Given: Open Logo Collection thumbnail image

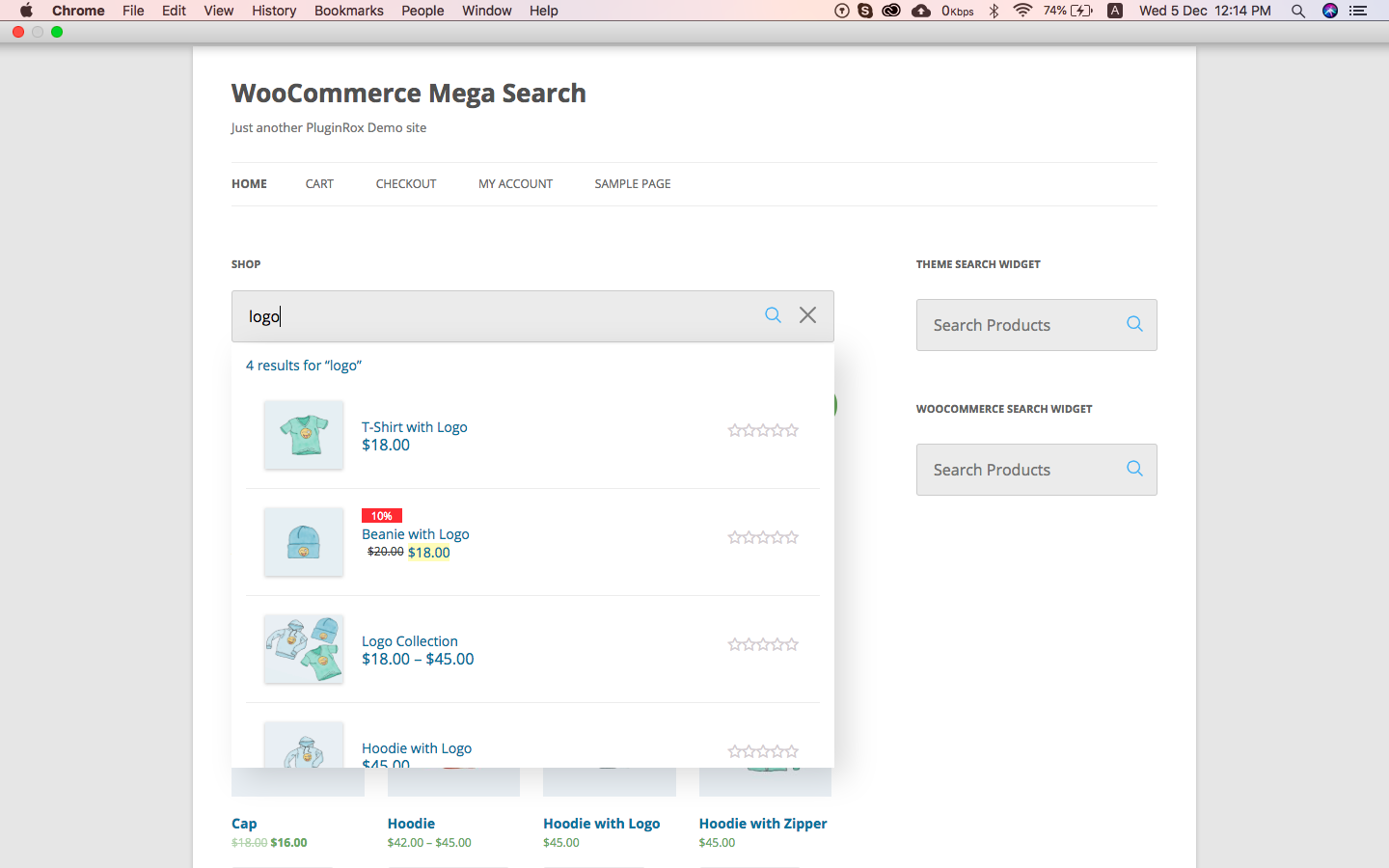Looking at the screenshot, I should (304, 649).
